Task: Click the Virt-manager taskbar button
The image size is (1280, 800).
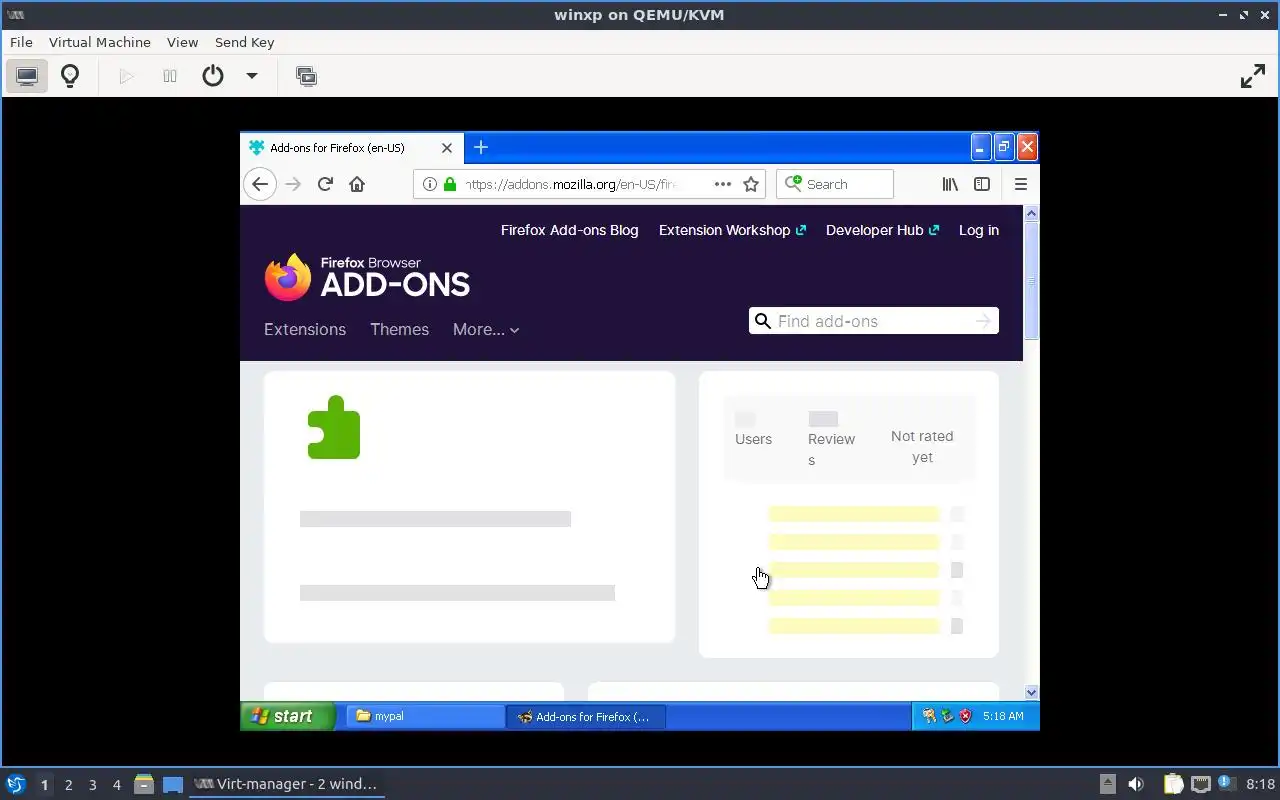Action: point(286,784)
